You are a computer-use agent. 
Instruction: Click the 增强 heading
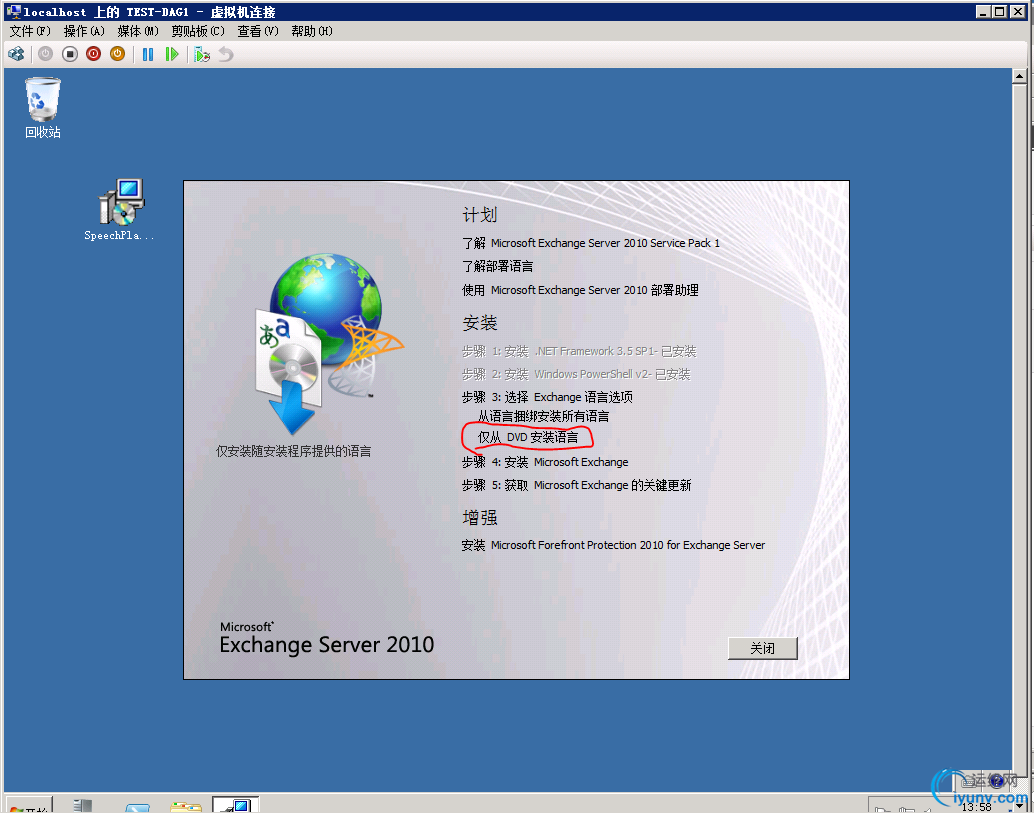(479, 517)
